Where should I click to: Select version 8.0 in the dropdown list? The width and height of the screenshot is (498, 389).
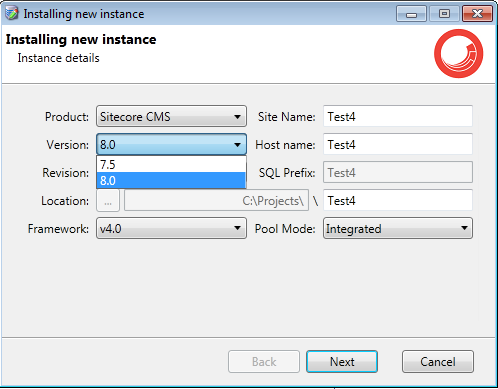[x=171, y=180]
